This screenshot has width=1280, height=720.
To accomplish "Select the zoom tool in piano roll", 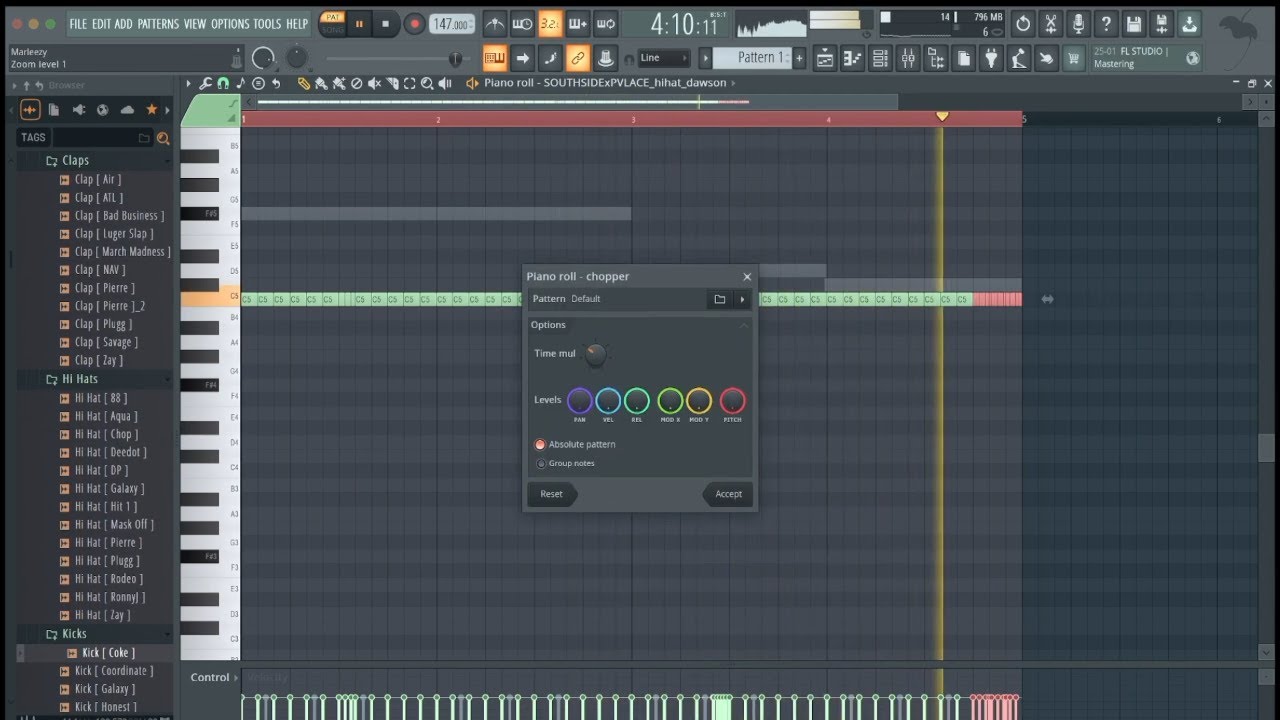I will pos(427,83).
